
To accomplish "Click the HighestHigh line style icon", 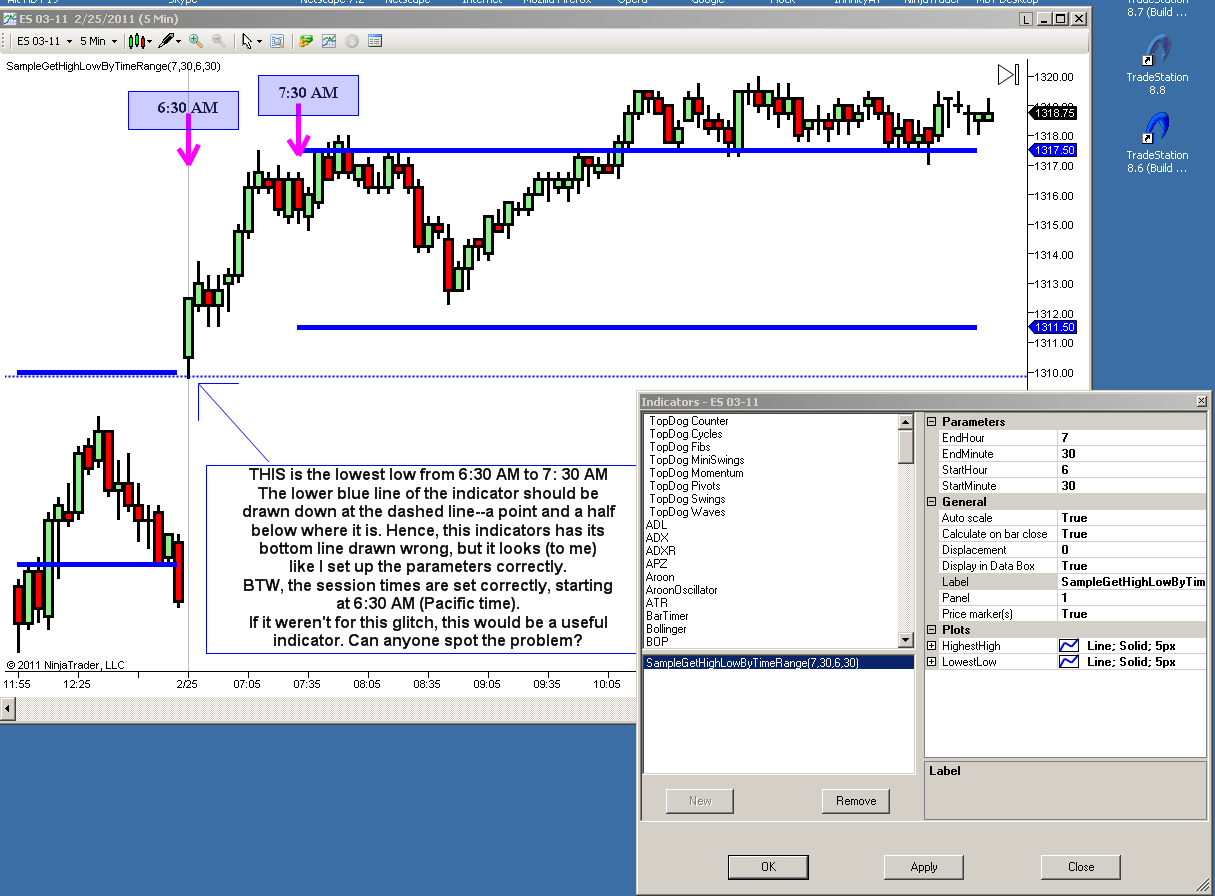I will point(1069,646).
